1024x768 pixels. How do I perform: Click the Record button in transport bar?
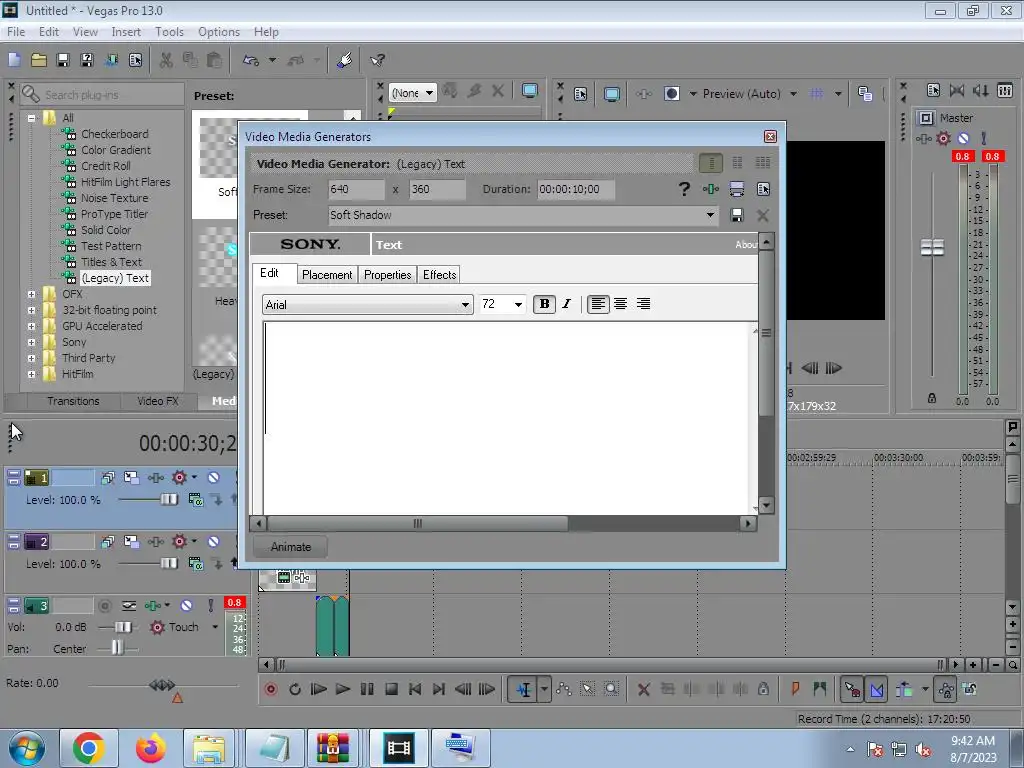pos(270,689)
